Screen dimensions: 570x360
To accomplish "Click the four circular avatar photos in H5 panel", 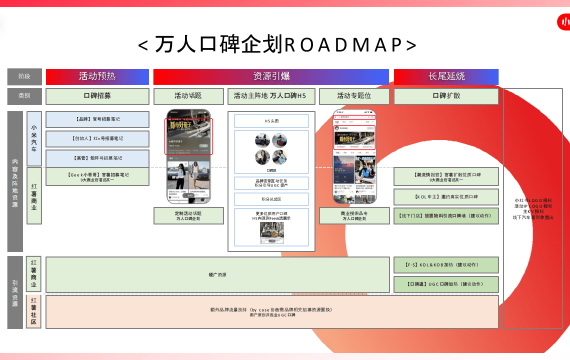I will 271,149.
